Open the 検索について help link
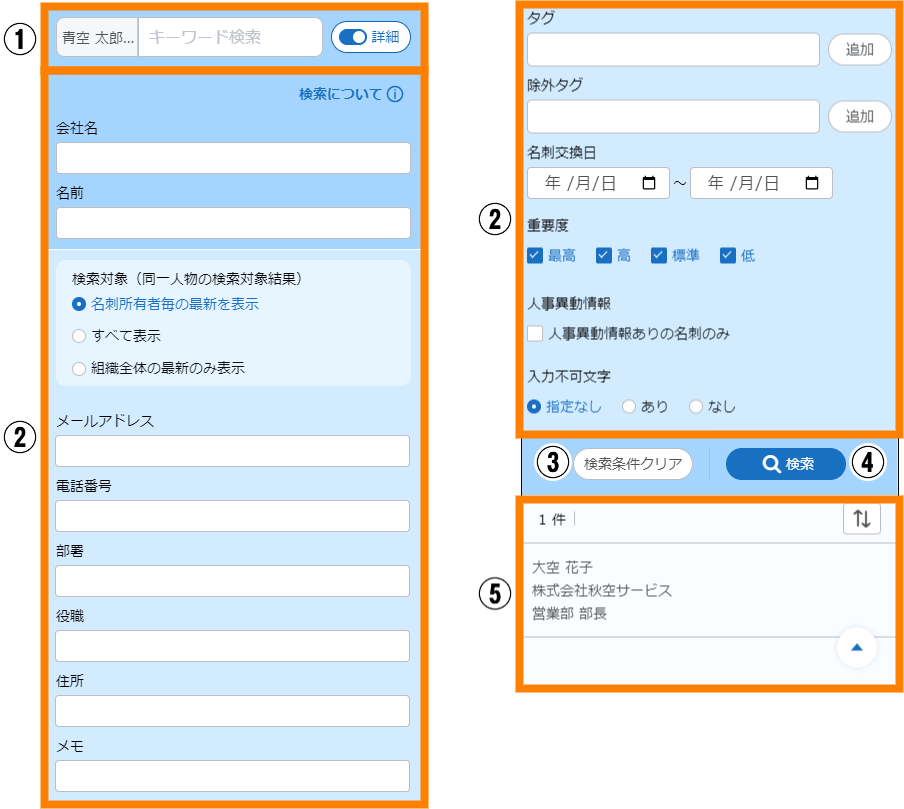Viewport: 904px width, 809px height. (340, 95)
